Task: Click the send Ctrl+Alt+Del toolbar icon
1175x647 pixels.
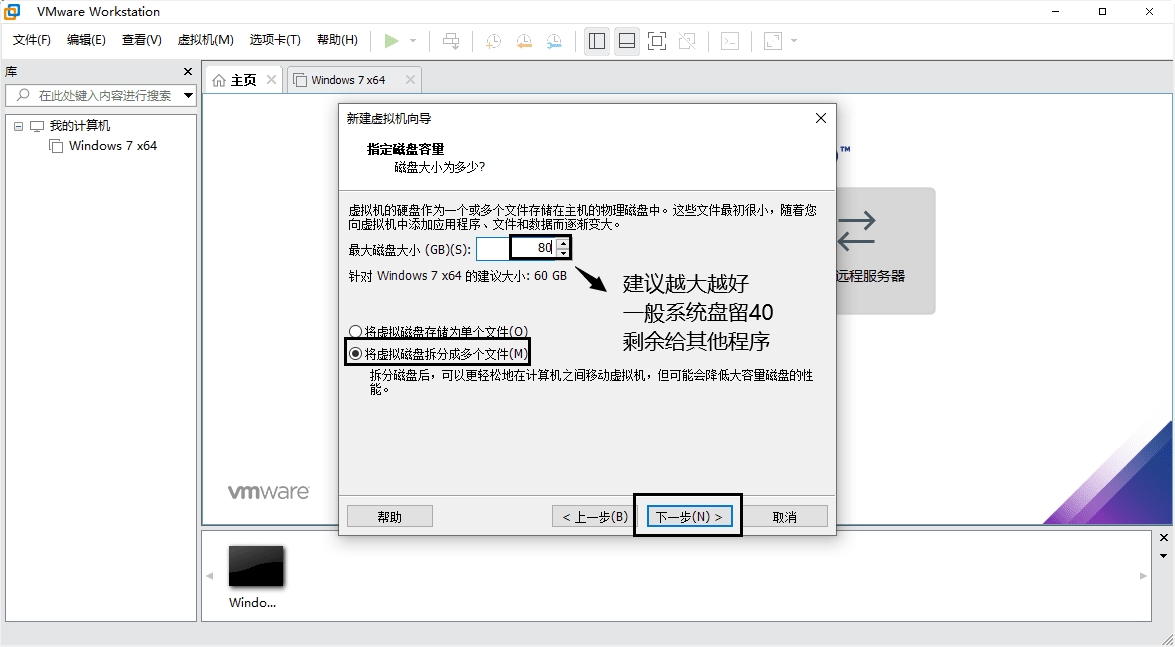Action: (451, 40)
